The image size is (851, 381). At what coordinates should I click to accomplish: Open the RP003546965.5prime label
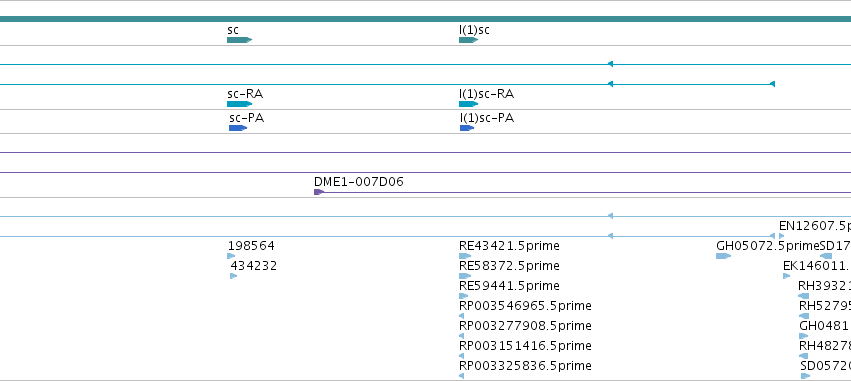(525, 306)
